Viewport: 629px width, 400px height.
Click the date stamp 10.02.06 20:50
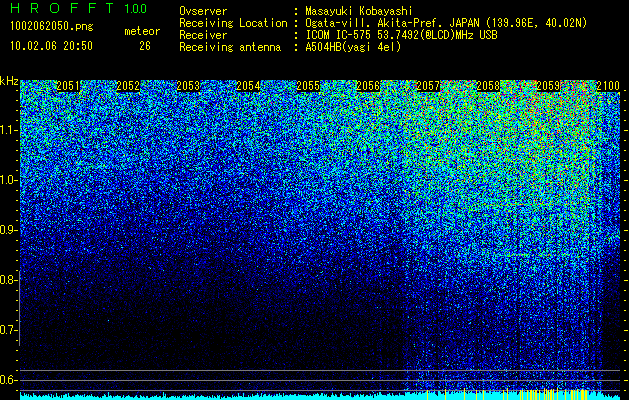pyautogui.click(x=51, y=46)
